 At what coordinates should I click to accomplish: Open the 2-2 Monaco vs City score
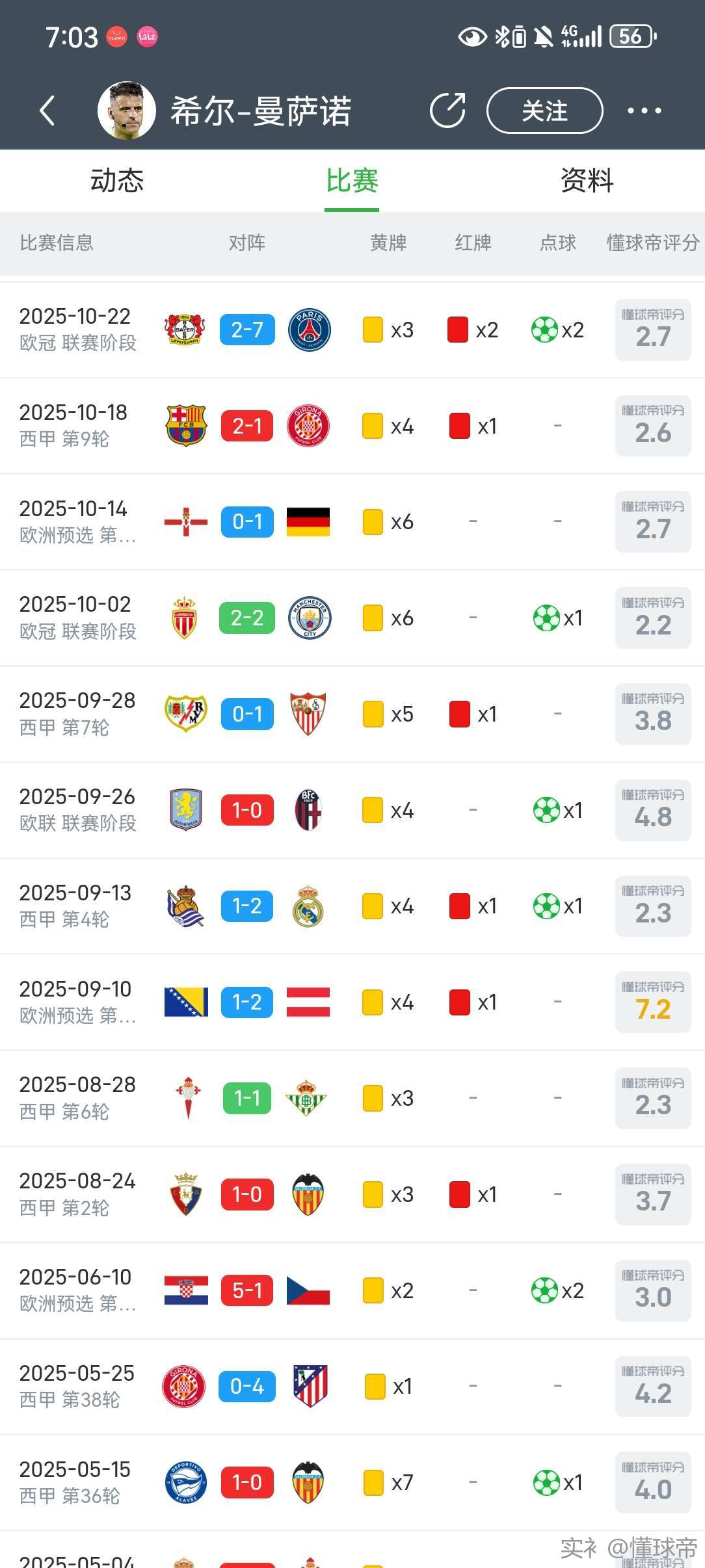point(247,618)
